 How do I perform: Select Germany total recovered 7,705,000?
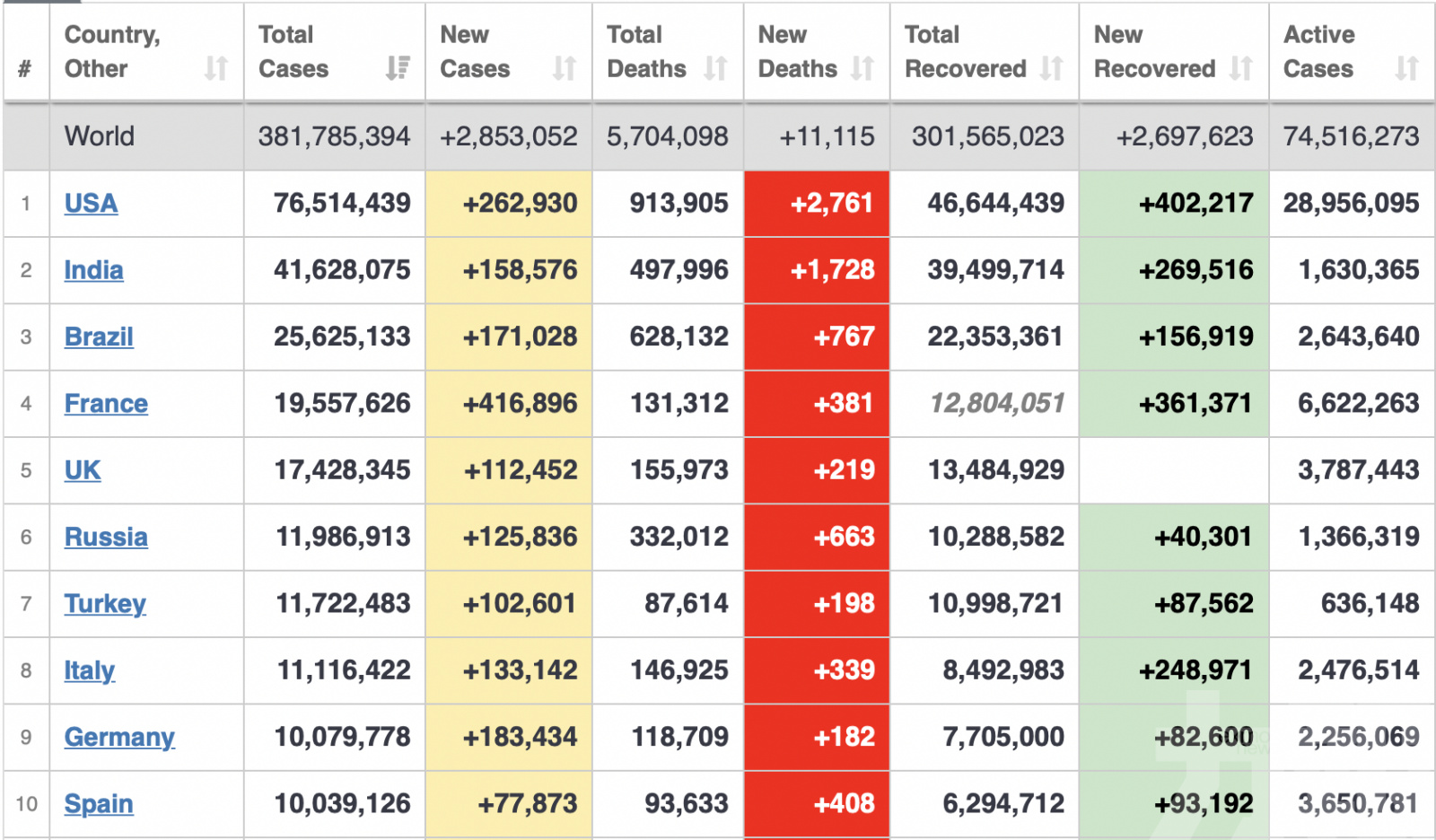(x=1003, y=737)
